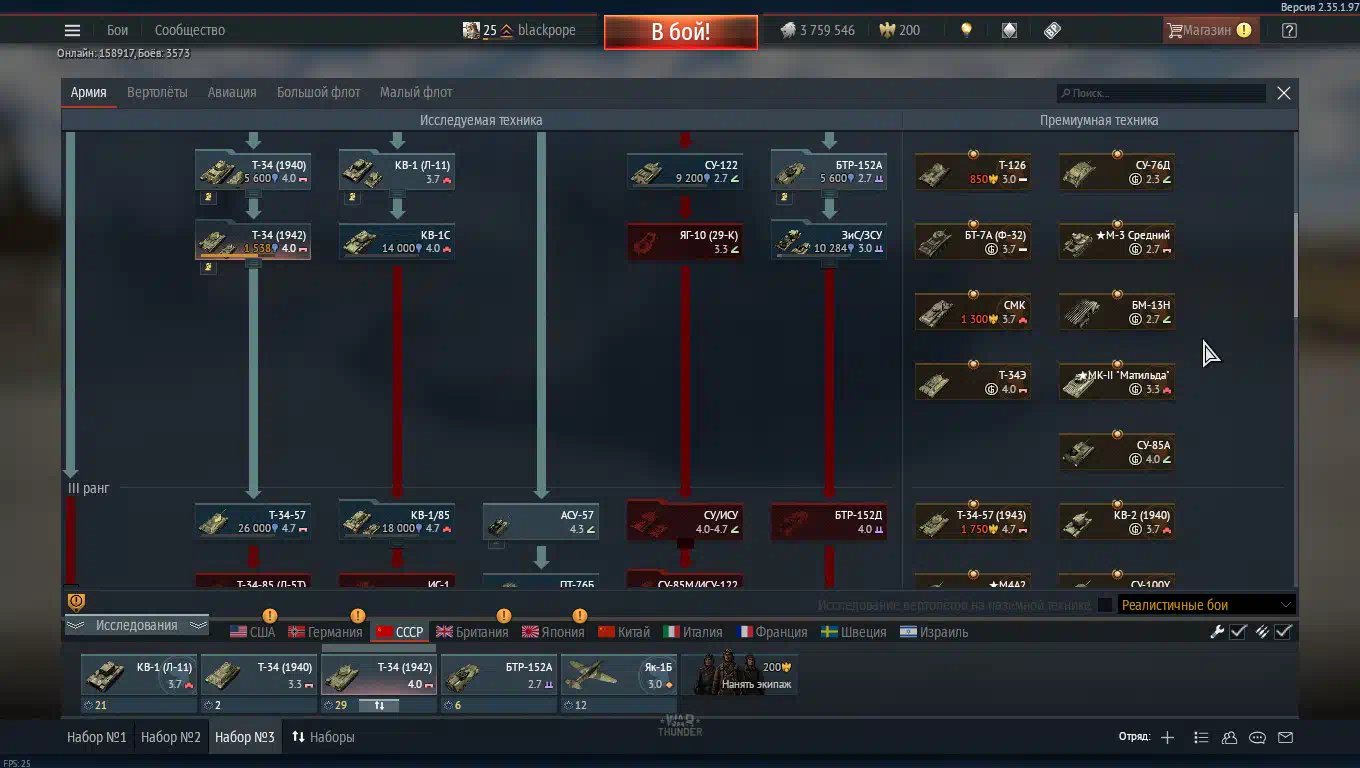Switch to the Авиация tab
This screenshot has height=768, width=1360.
[232, 92]
